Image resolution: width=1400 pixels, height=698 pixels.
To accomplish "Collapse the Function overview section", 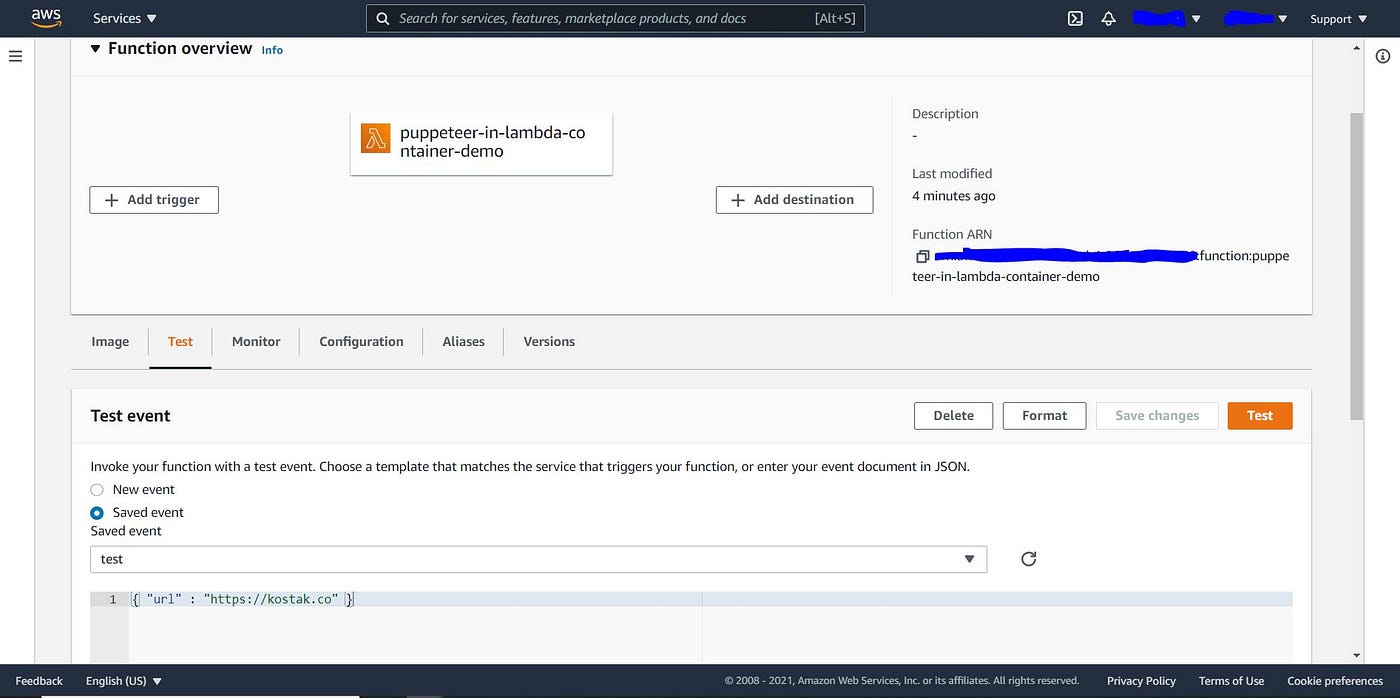I will point(96,48).
